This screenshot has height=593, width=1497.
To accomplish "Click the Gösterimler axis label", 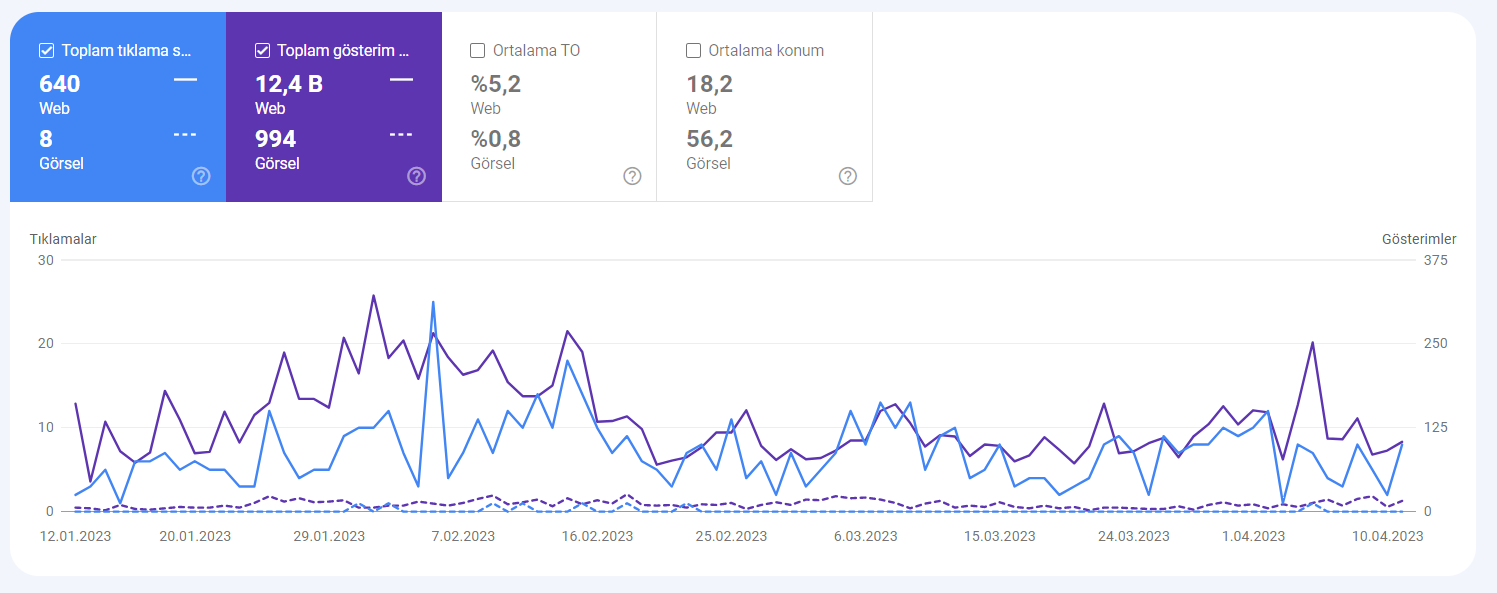I will 1419,239.
